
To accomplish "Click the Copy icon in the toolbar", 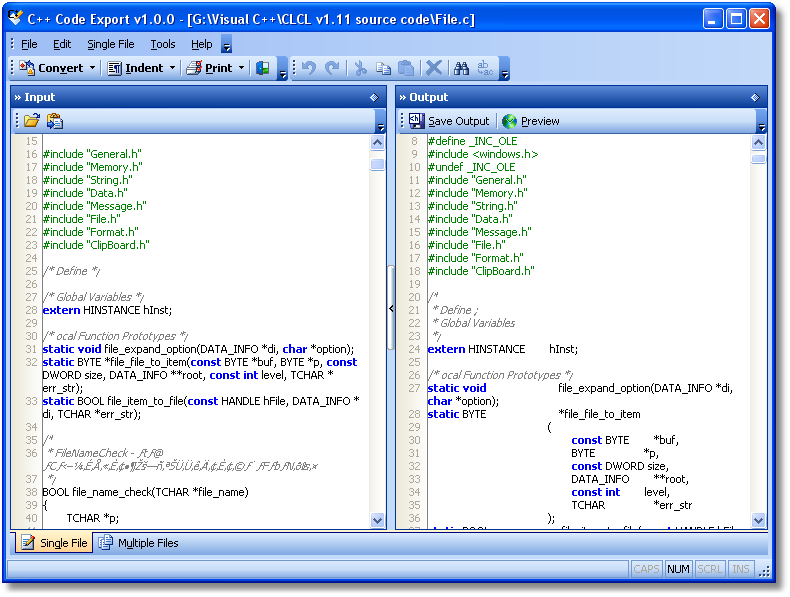I will pyautogui.click(x=383, y=68).
